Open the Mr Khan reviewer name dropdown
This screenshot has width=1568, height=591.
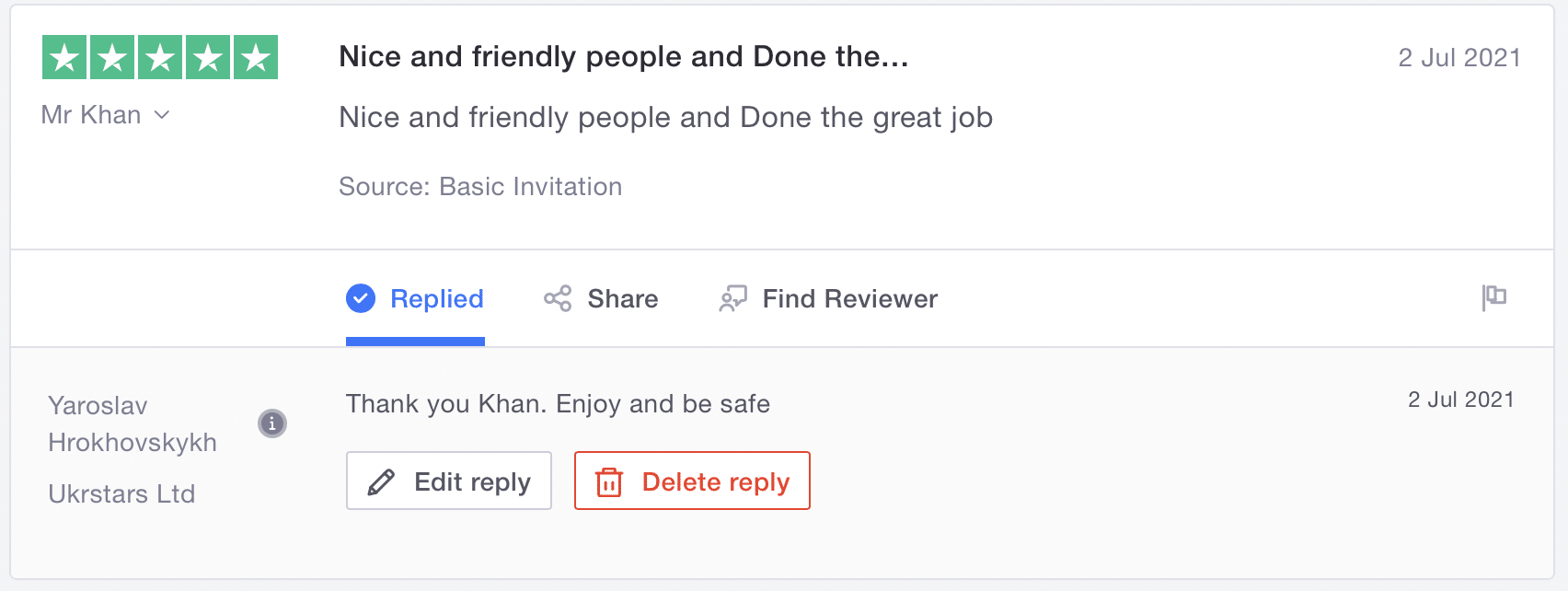pos(91,115)
